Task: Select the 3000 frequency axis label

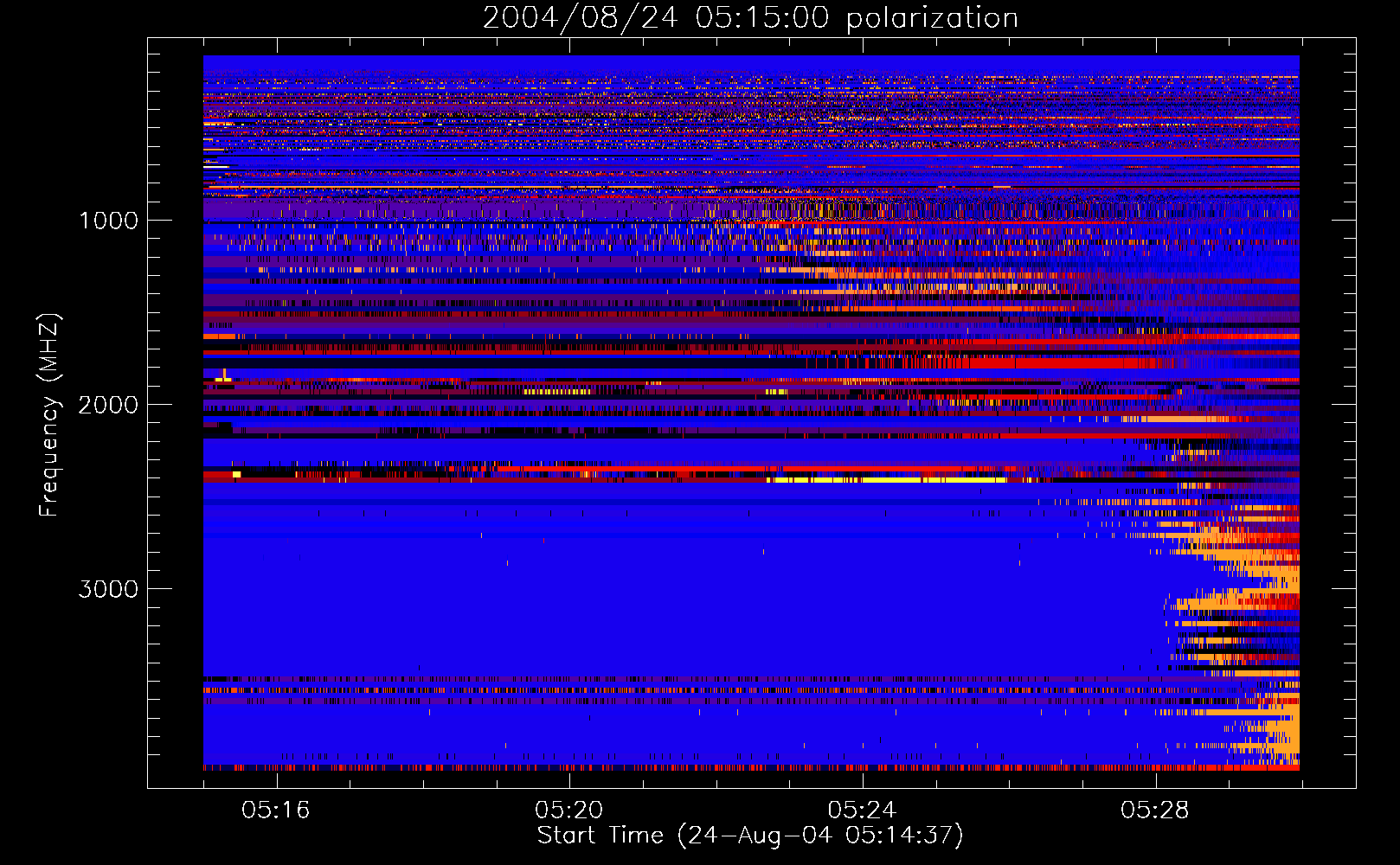Action: 108,589
